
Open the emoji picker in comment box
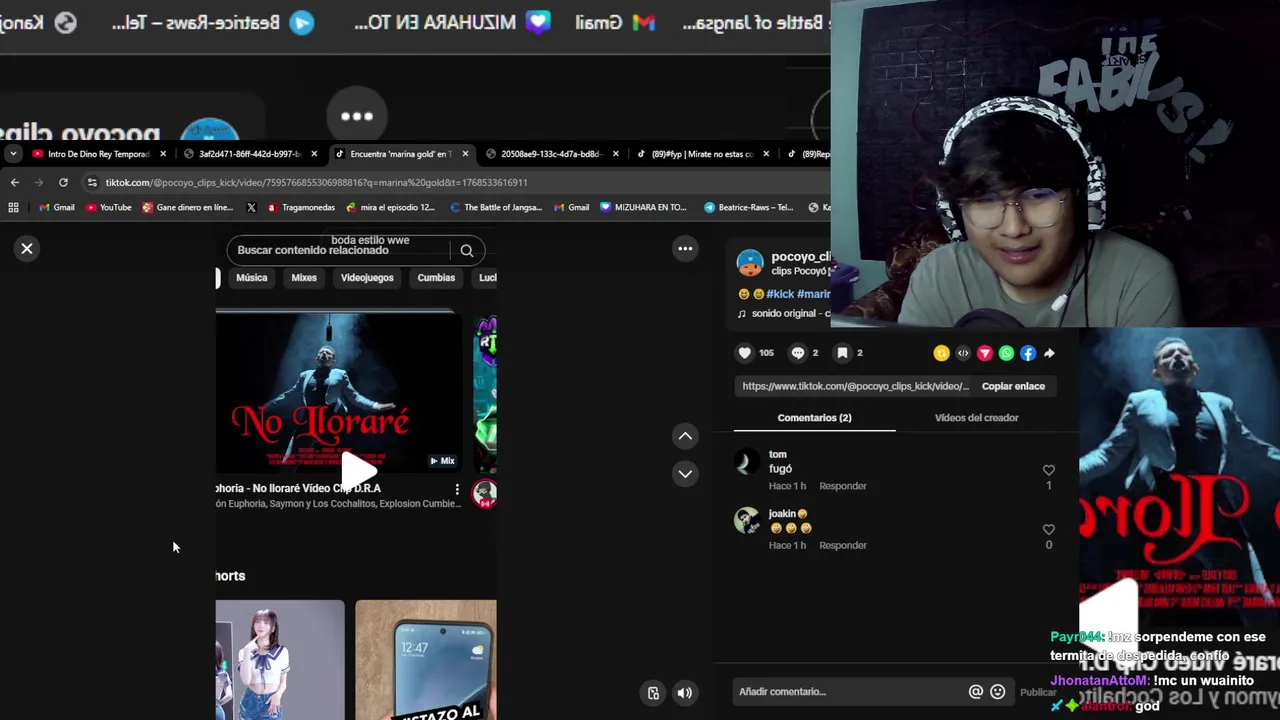click(x=998, y=692)
